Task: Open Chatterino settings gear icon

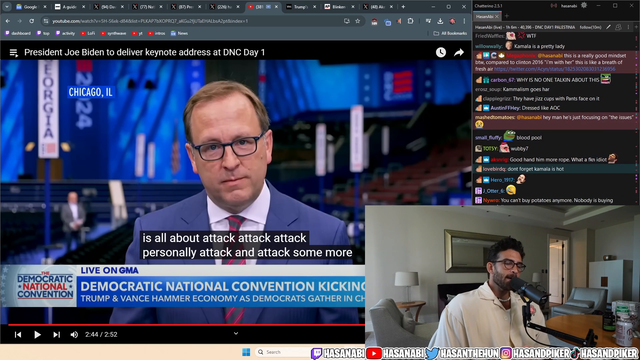Action: (584, 5)
